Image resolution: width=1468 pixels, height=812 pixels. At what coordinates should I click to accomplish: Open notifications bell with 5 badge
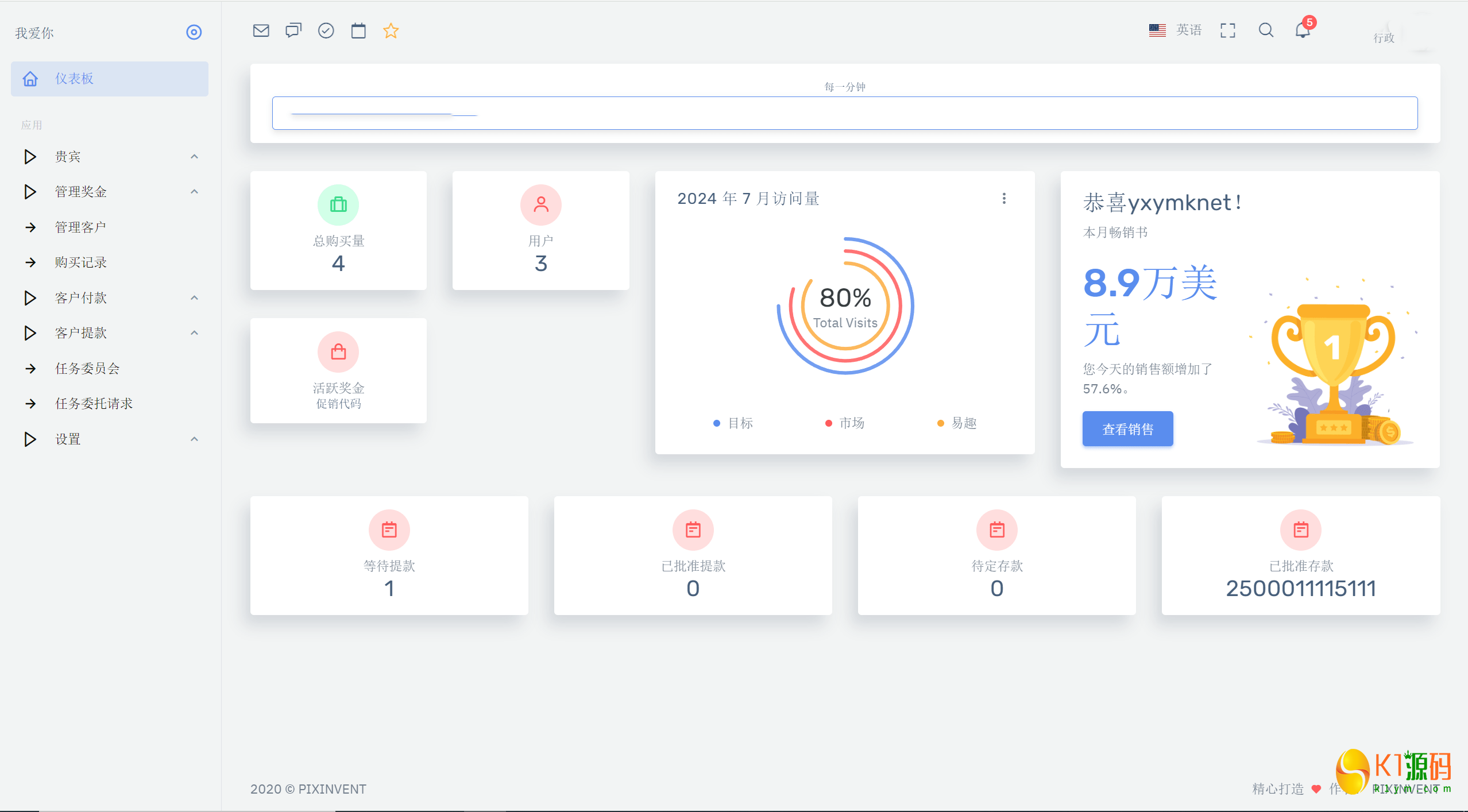1303,30
